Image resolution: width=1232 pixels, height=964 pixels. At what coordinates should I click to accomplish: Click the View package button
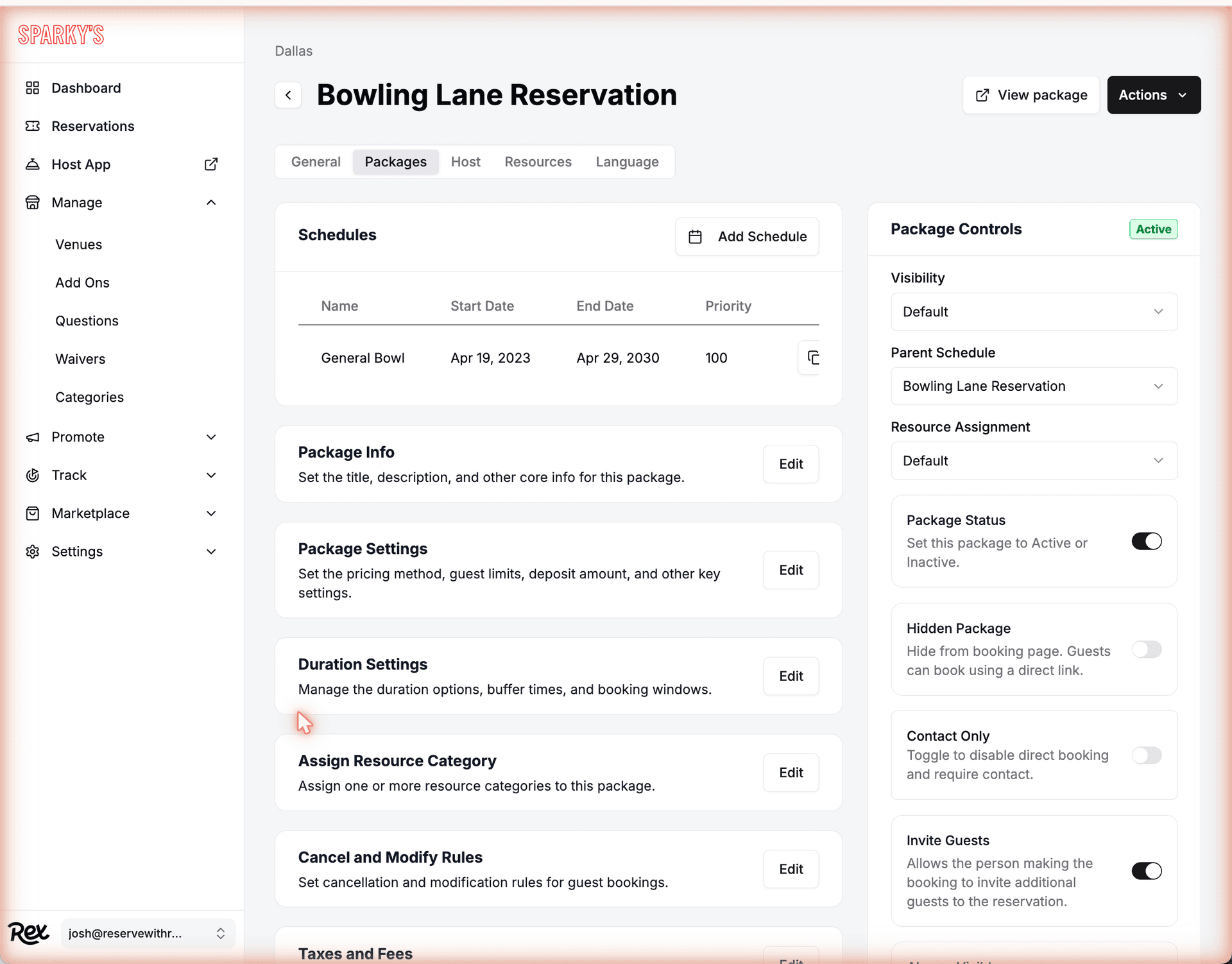[x=1031, y=95]
